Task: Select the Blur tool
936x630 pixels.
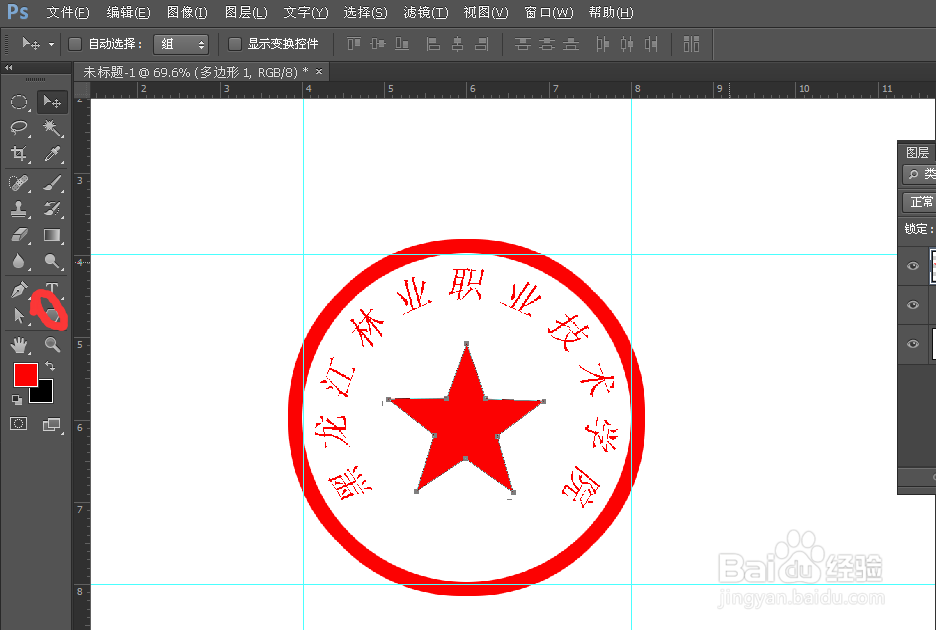Action: coord(19,261)
